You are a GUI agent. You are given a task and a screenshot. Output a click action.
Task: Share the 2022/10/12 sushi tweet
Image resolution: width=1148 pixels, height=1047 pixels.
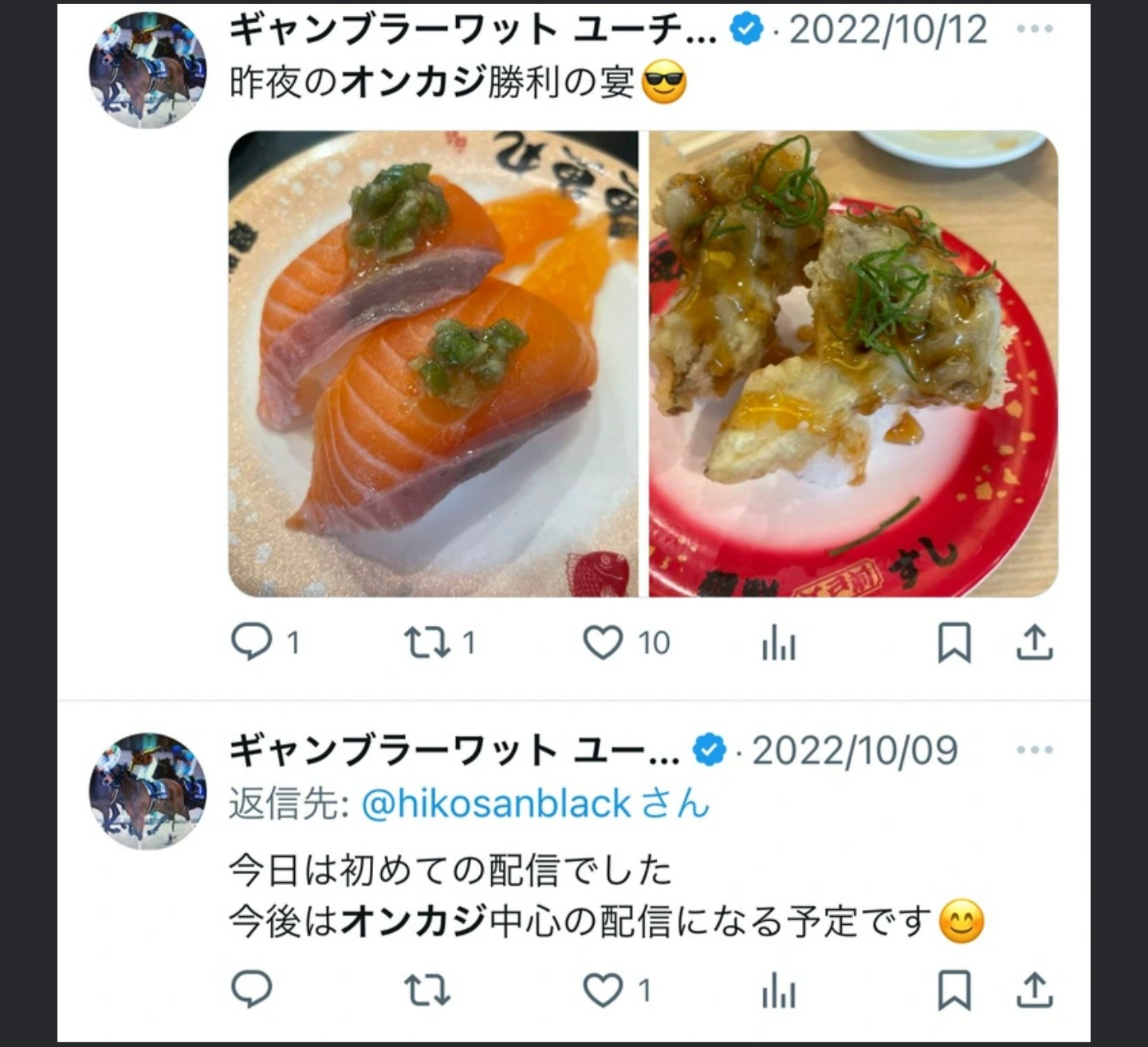[x=1035, y=642]
